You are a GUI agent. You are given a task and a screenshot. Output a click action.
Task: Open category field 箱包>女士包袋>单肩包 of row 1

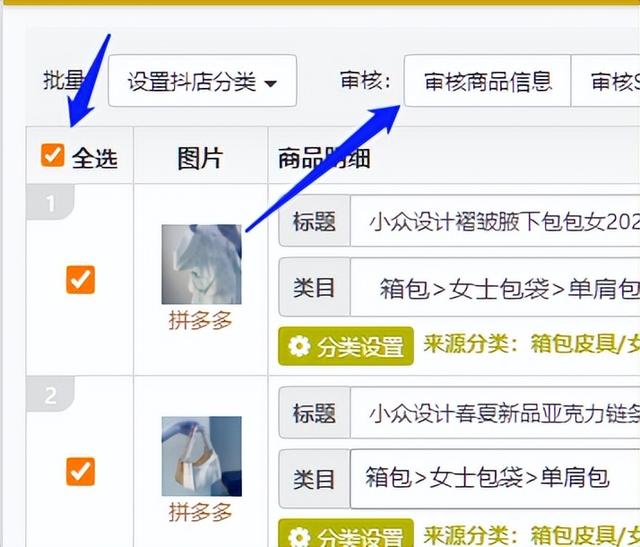[495, 287]
